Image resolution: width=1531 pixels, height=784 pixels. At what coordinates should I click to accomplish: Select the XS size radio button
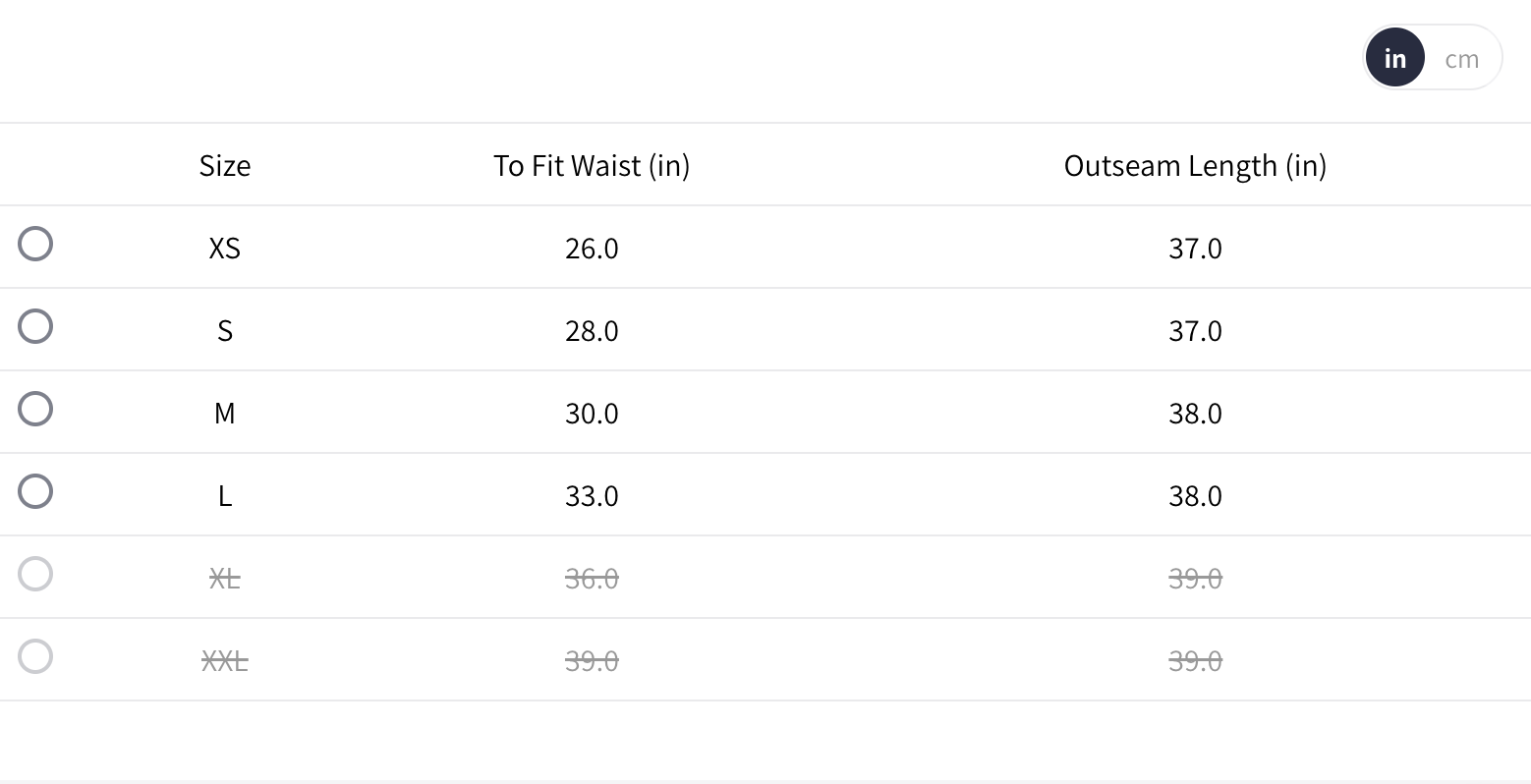pyautogui.click(x=35, y=244)
